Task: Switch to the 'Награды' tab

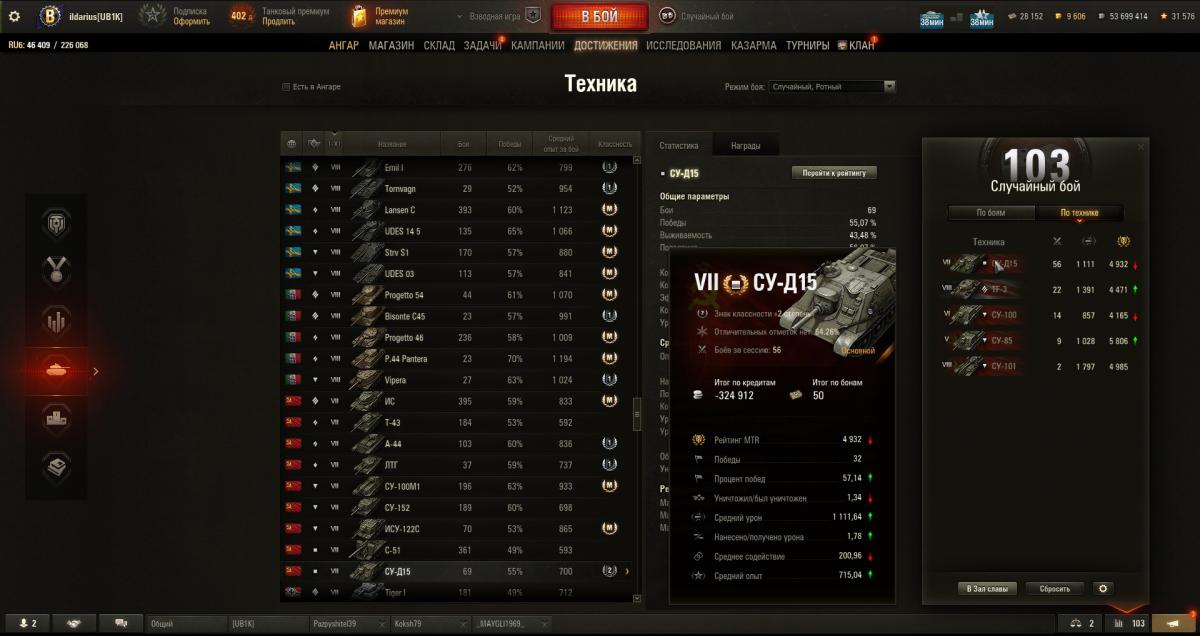Action: pyautogui.click(x=746, y=146)
